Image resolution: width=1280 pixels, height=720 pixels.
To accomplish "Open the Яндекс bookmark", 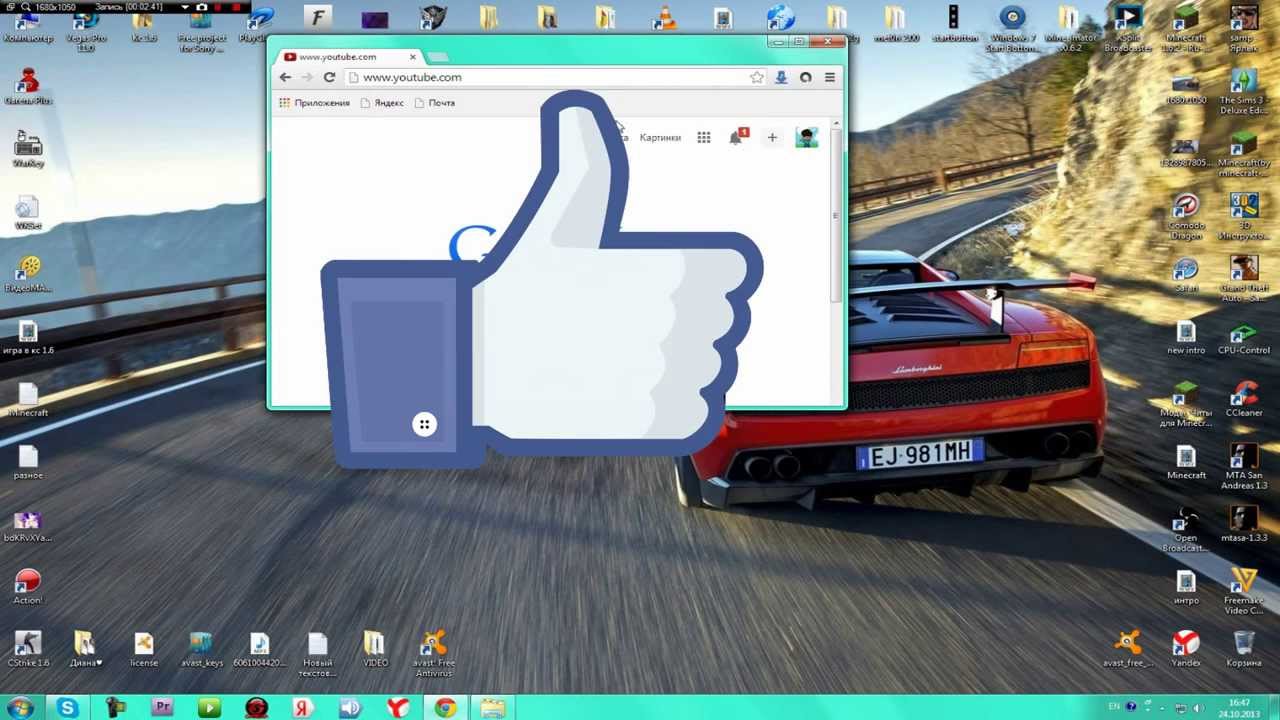I will click(382, 103).
